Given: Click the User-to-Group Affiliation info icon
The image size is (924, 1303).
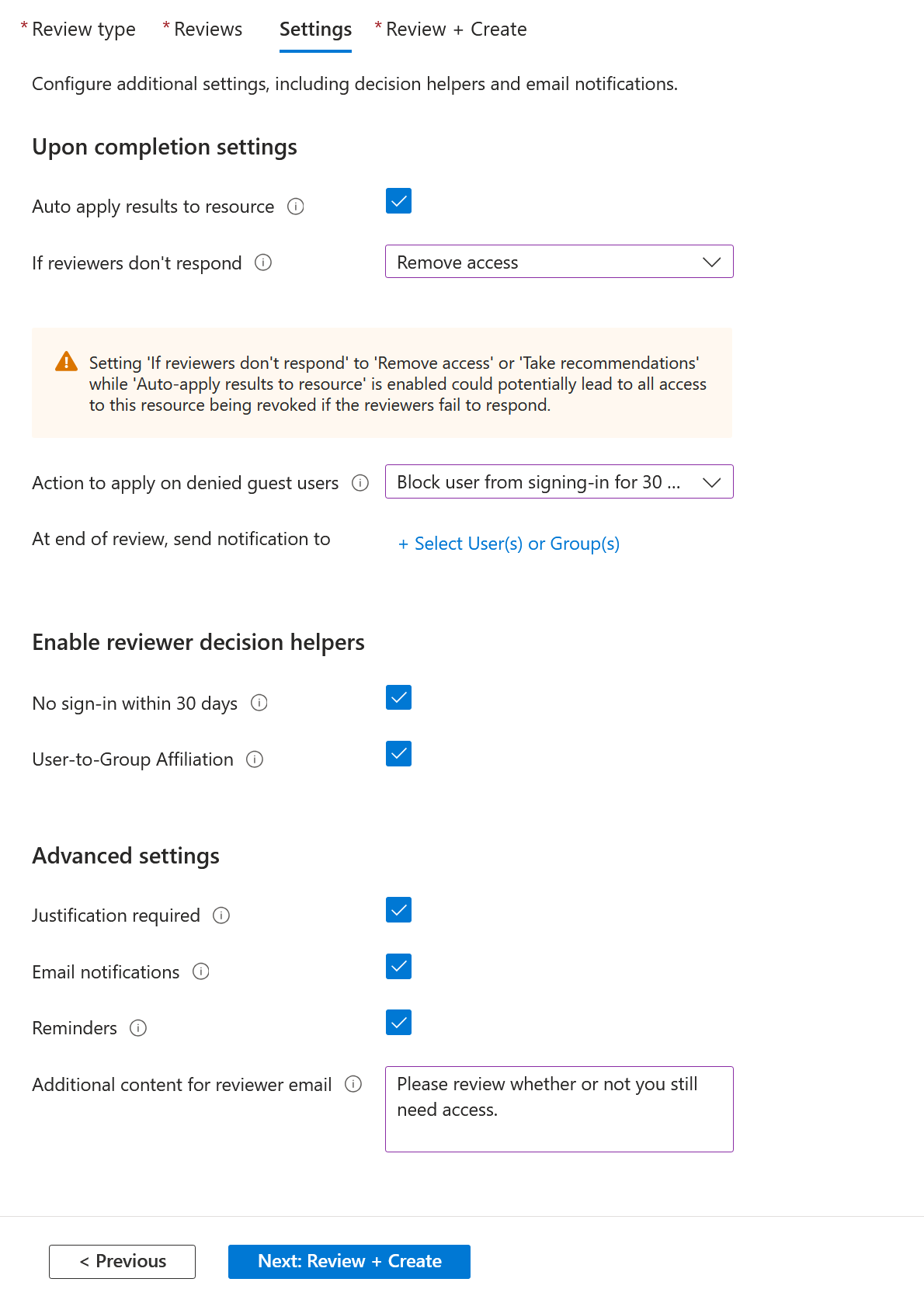Looking at the screenshot, I should click(x=254, y=759).
